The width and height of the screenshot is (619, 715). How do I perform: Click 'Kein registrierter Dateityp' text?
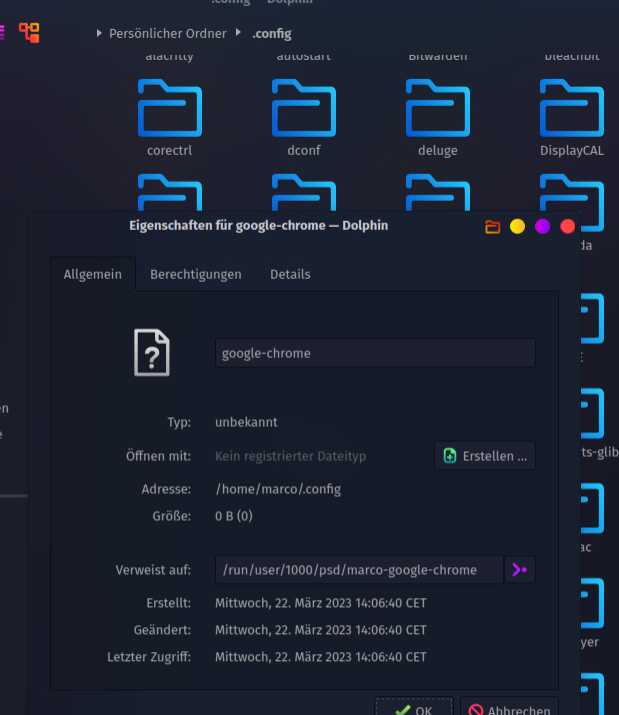(x=291, y=456)
